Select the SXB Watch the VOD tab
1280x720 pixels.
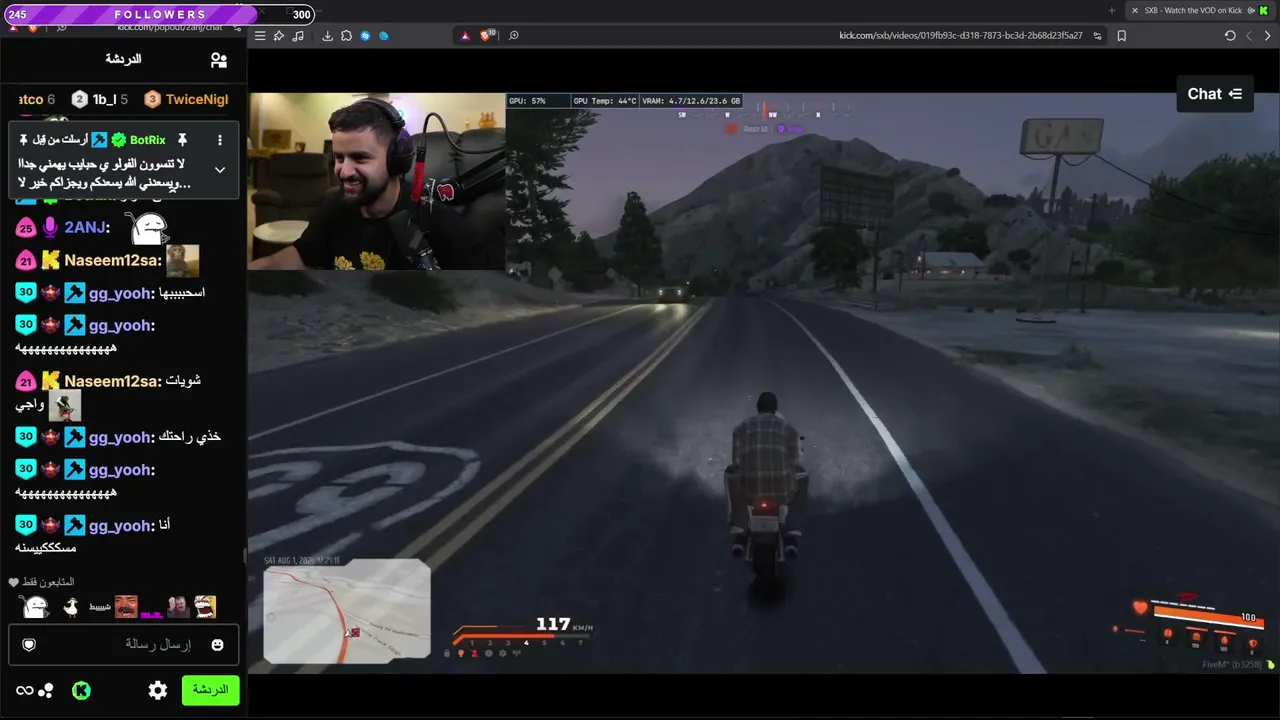pyautogui.click(x=1200, y=11)
